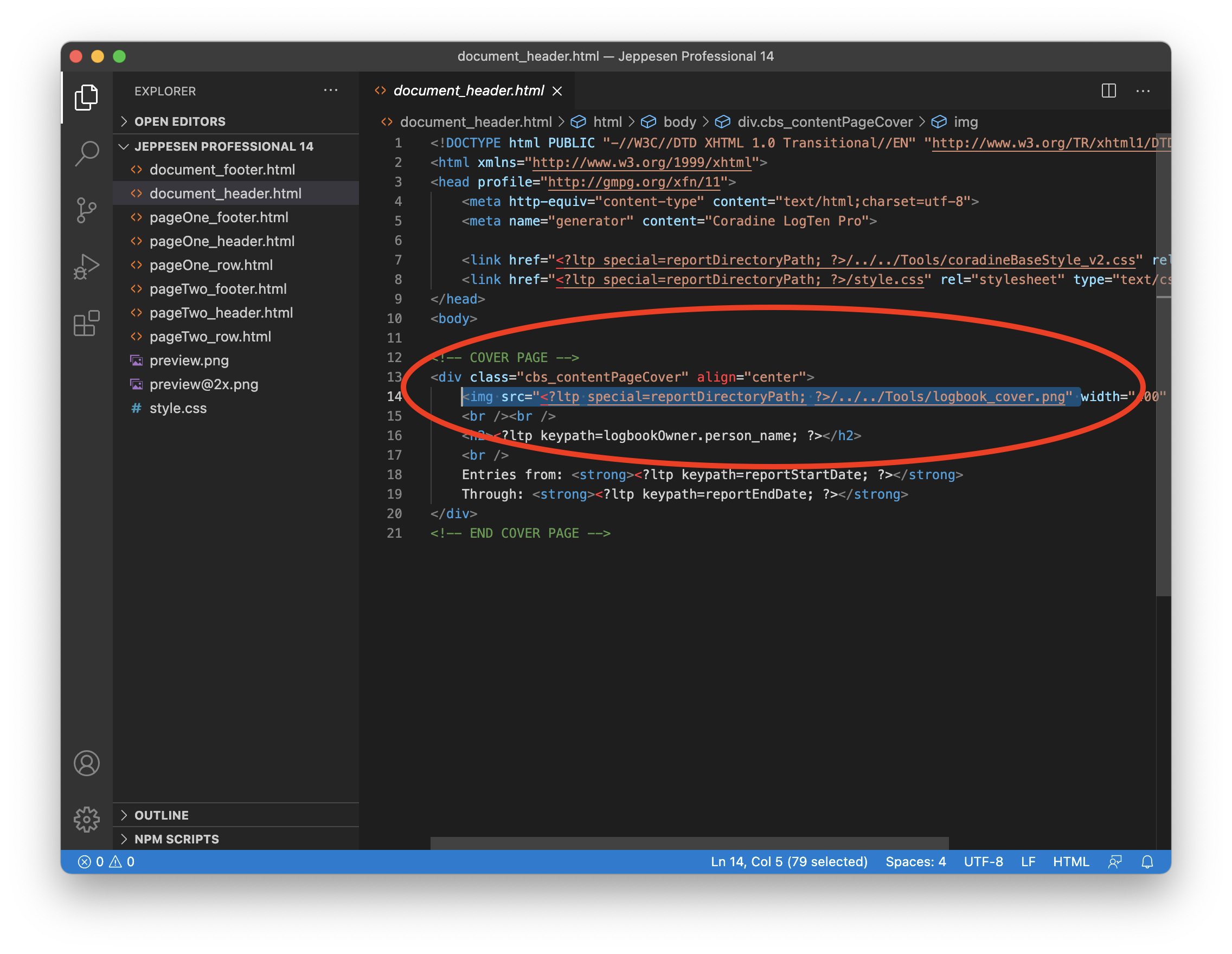This screenshot has width=1232, height=954.
Task: Open the notifications bell in status bar
Action: [1147, 861]
